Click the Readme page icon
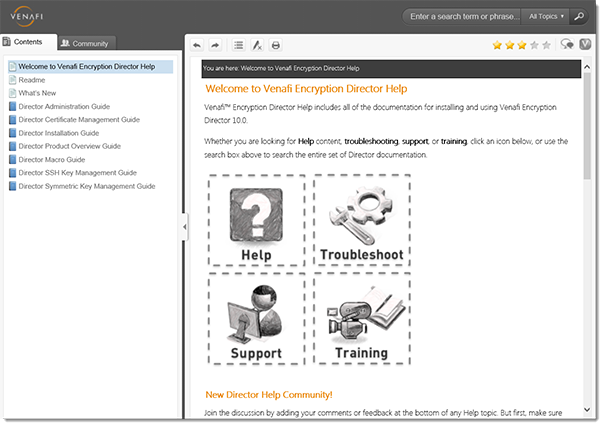Screen dimensions: 600x423 (12, 80)
